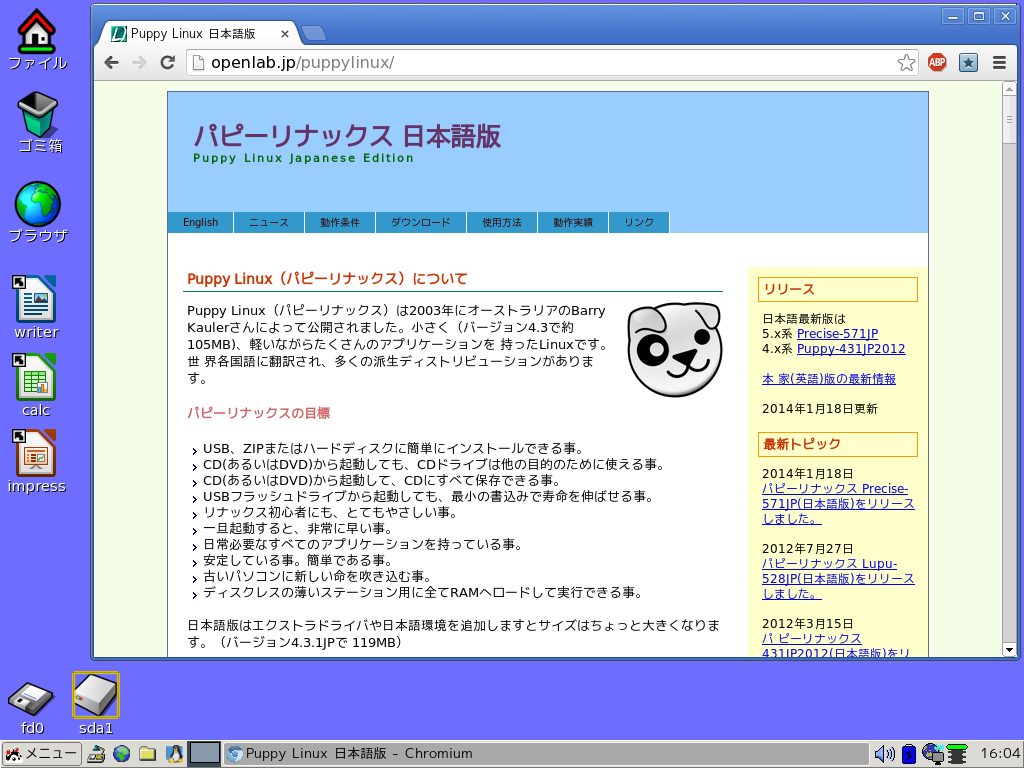Open the 動作条件 navigation tab
The image size is (1024, 768).
click(340, 222)
